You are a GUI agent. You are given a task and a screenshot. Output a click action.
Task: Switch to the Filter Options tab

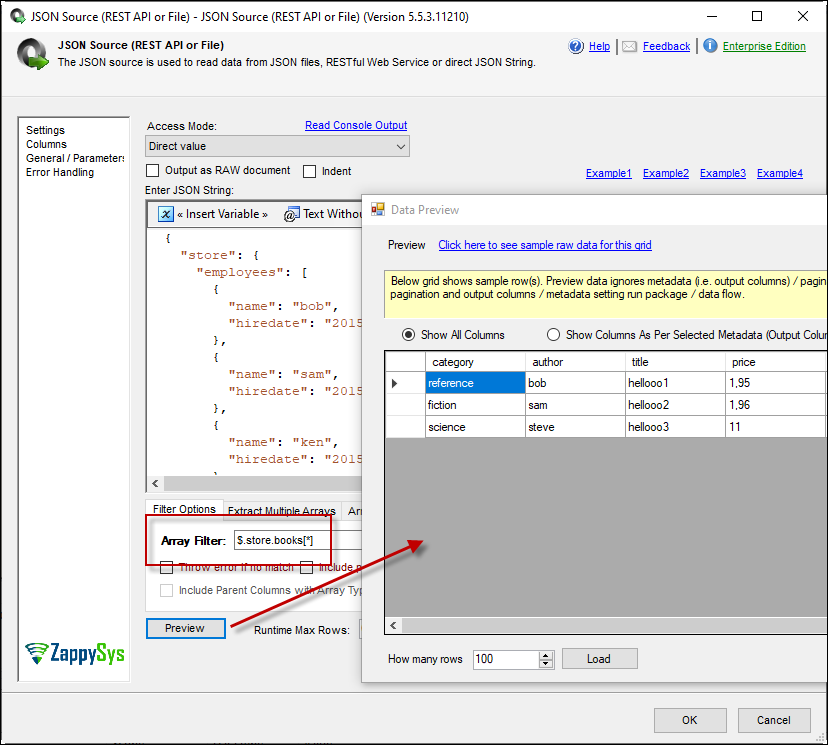[x=184, y=510]
